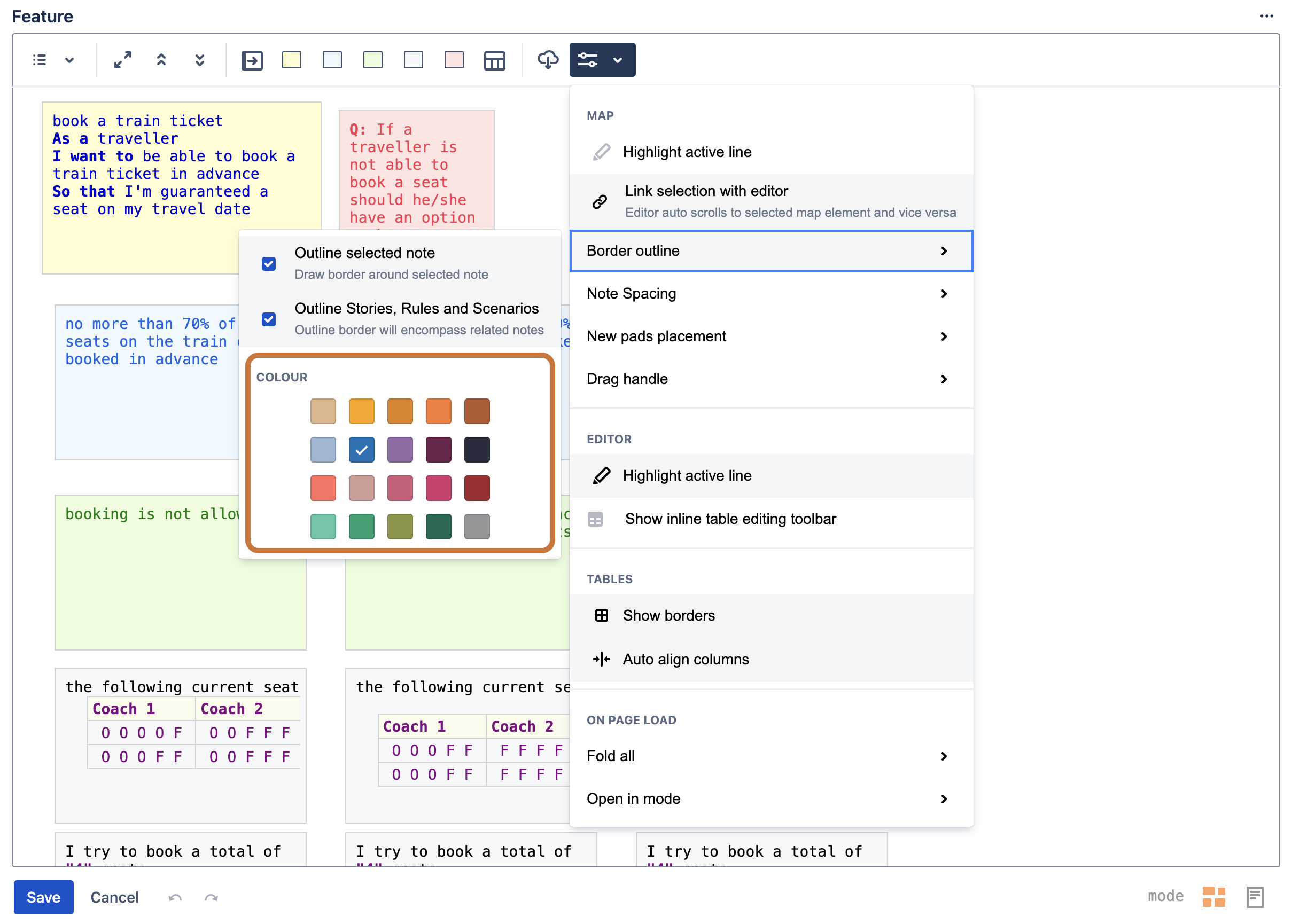
Task: Add a green note pad
Action: [x=373, y=60]
